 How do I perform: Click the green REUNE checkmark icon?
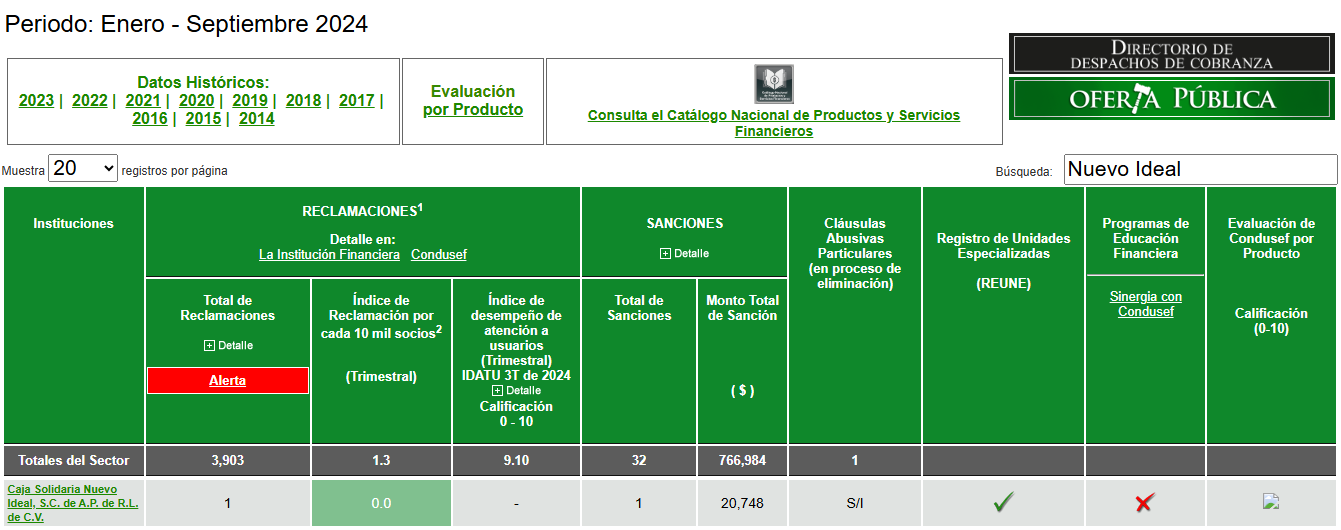(x=1003, y=503)
